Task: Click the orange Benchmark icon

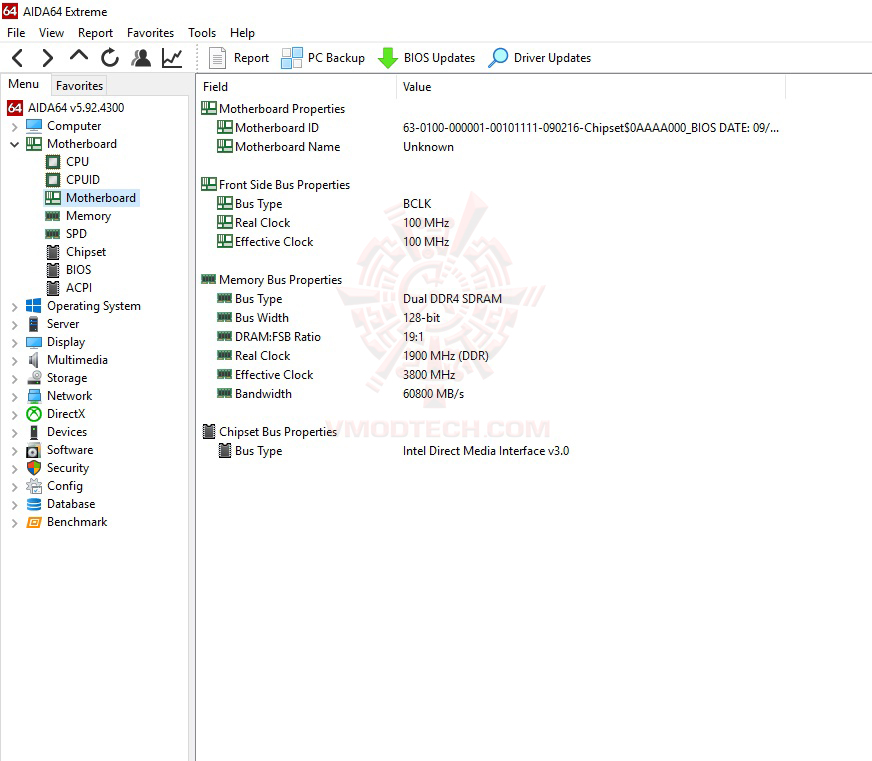Action: point(34,522)
